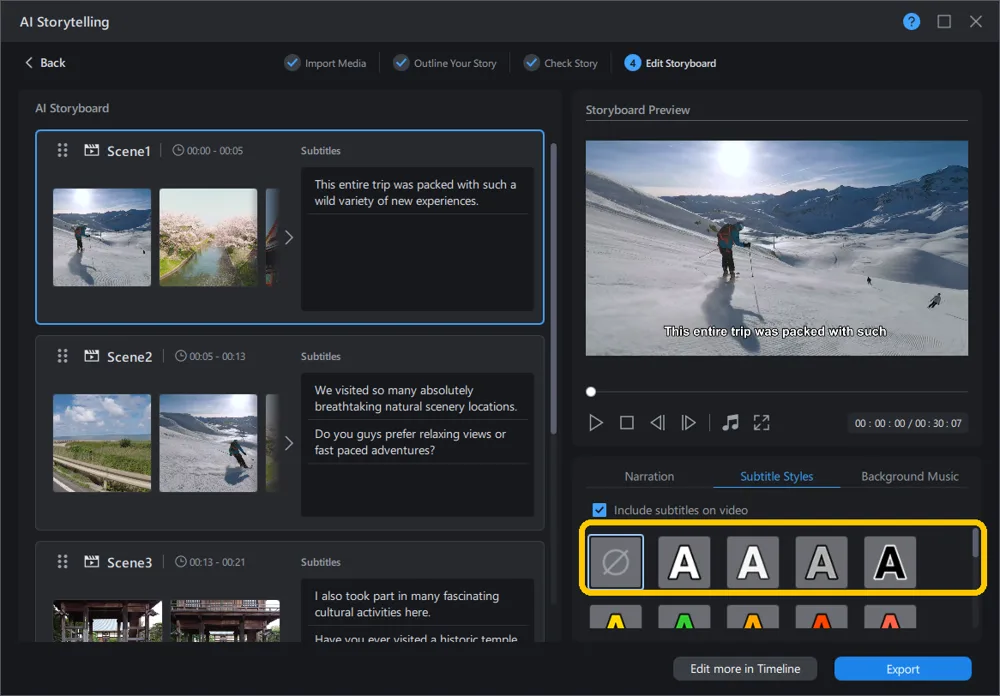This screenshot has height=696, width=1000.
Task: Switch to the Subtitle Styles tab
Action: (776, 476)
